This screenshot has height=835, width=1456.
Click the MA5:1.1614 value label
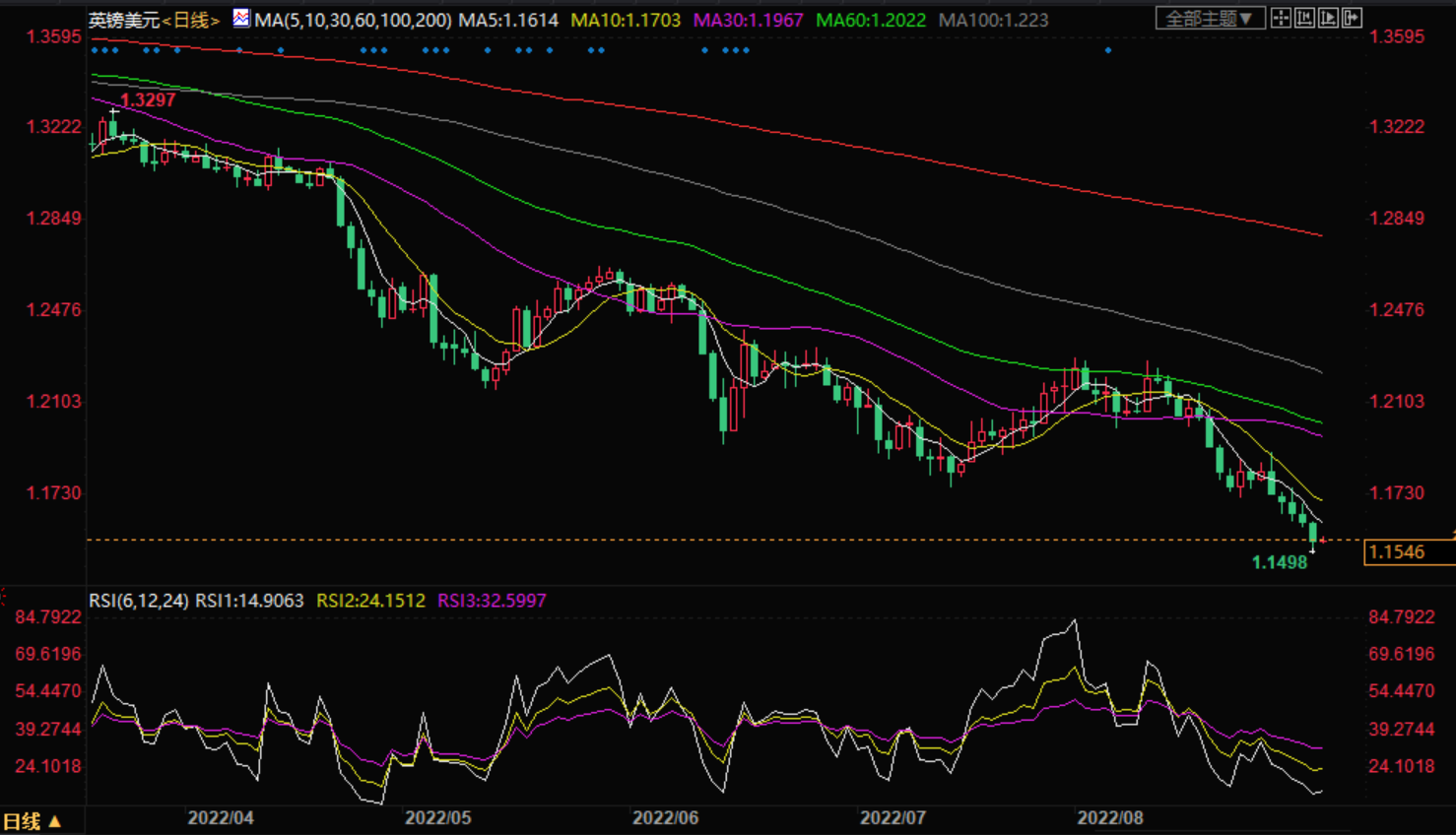click(508, 20)
